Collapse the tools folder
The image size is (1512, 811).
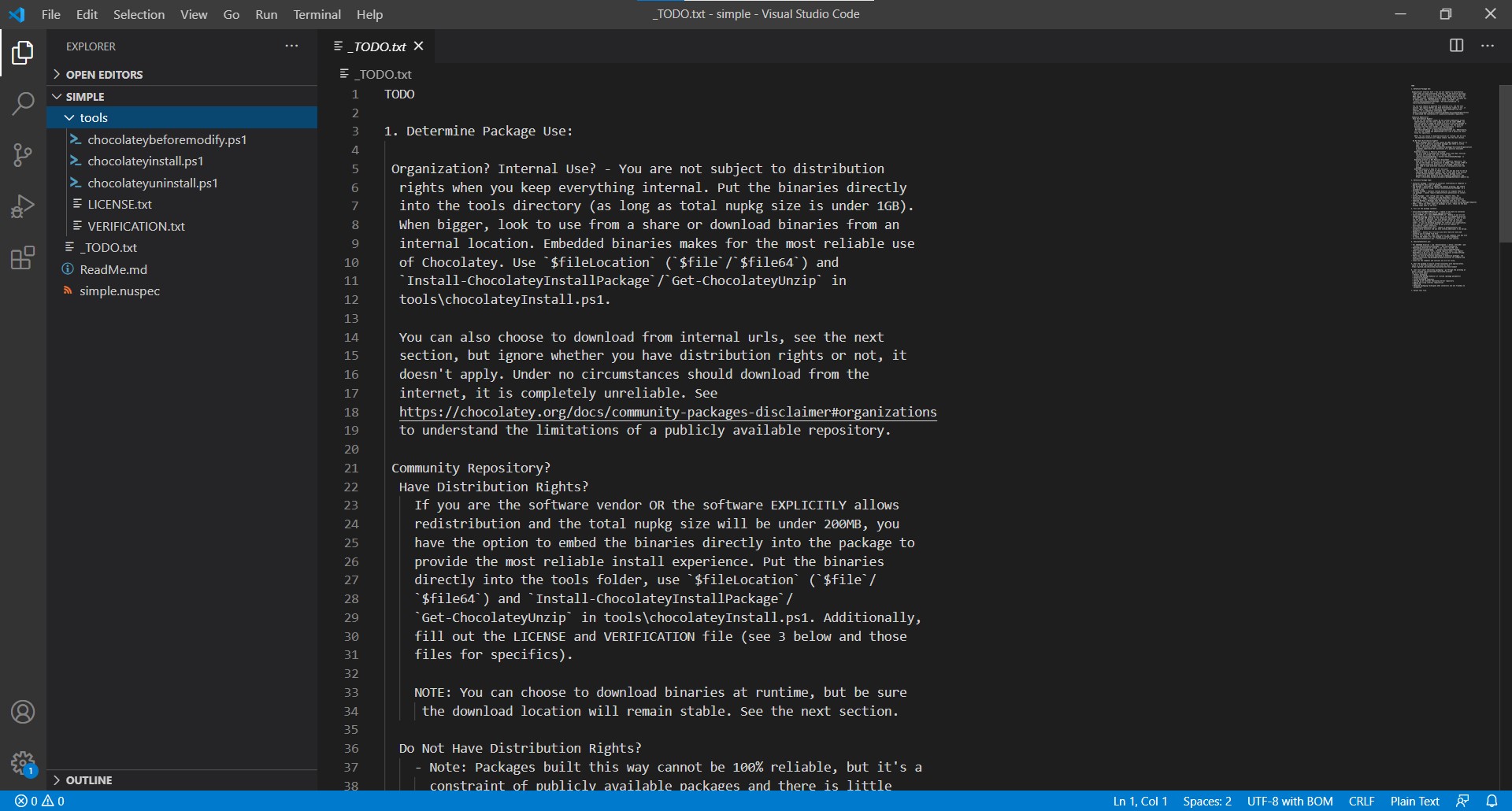coord(182,117)
